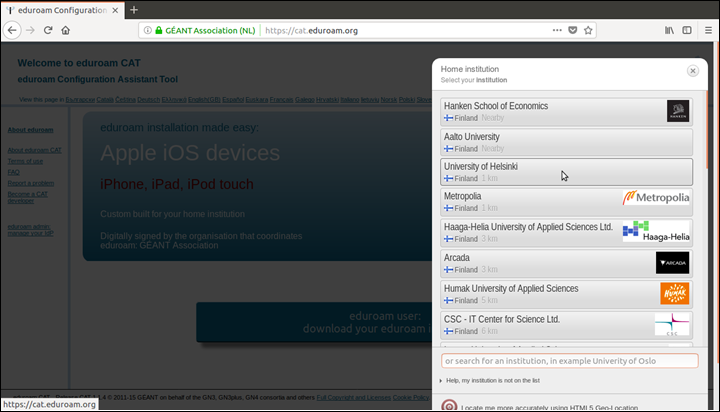Focus the institution search field
720x412 pixels.
coord(569,361)
